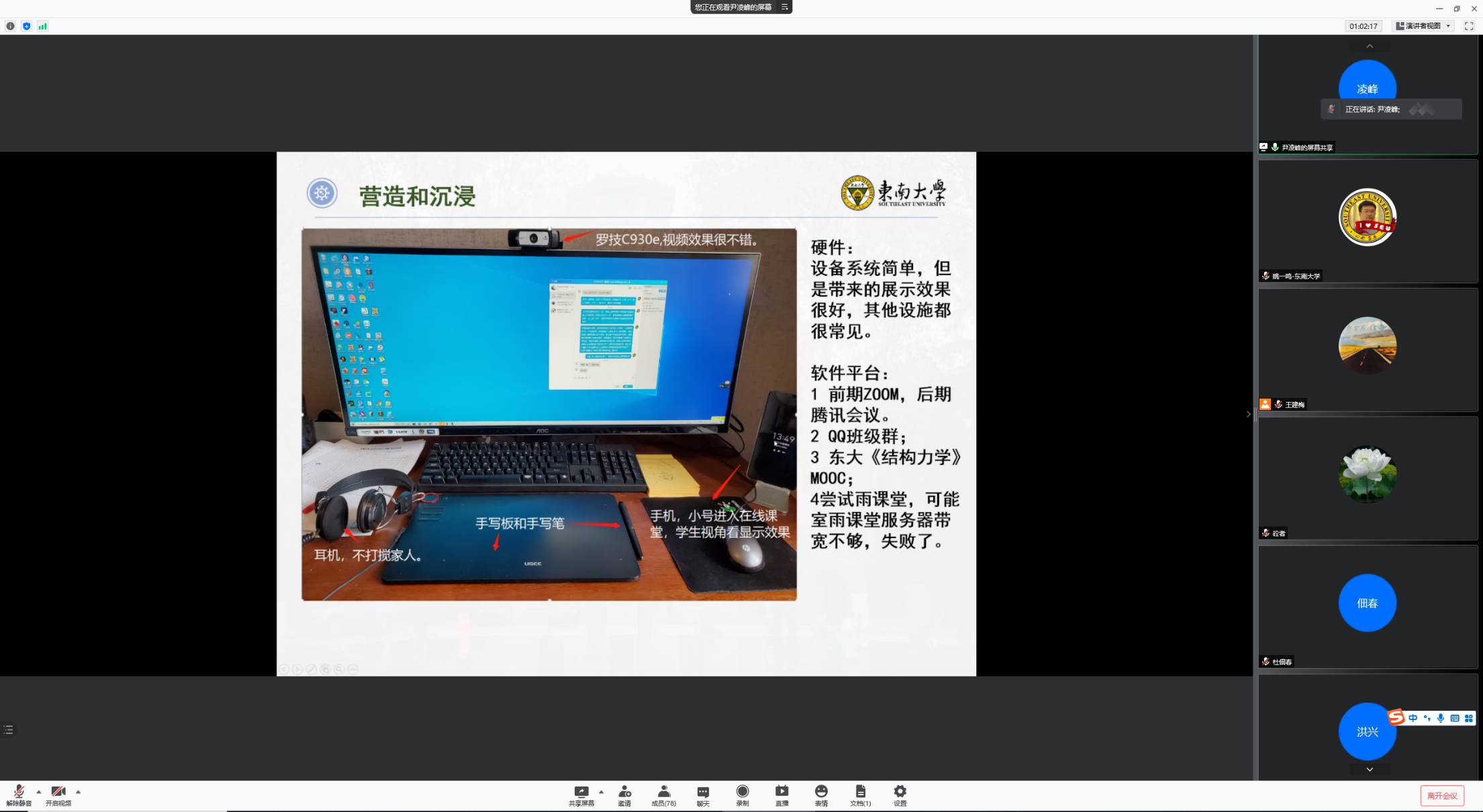Collapse the participant video sidebar arrow
Viewport: 1483px width, 812px height.
(x=1249, y=414)
